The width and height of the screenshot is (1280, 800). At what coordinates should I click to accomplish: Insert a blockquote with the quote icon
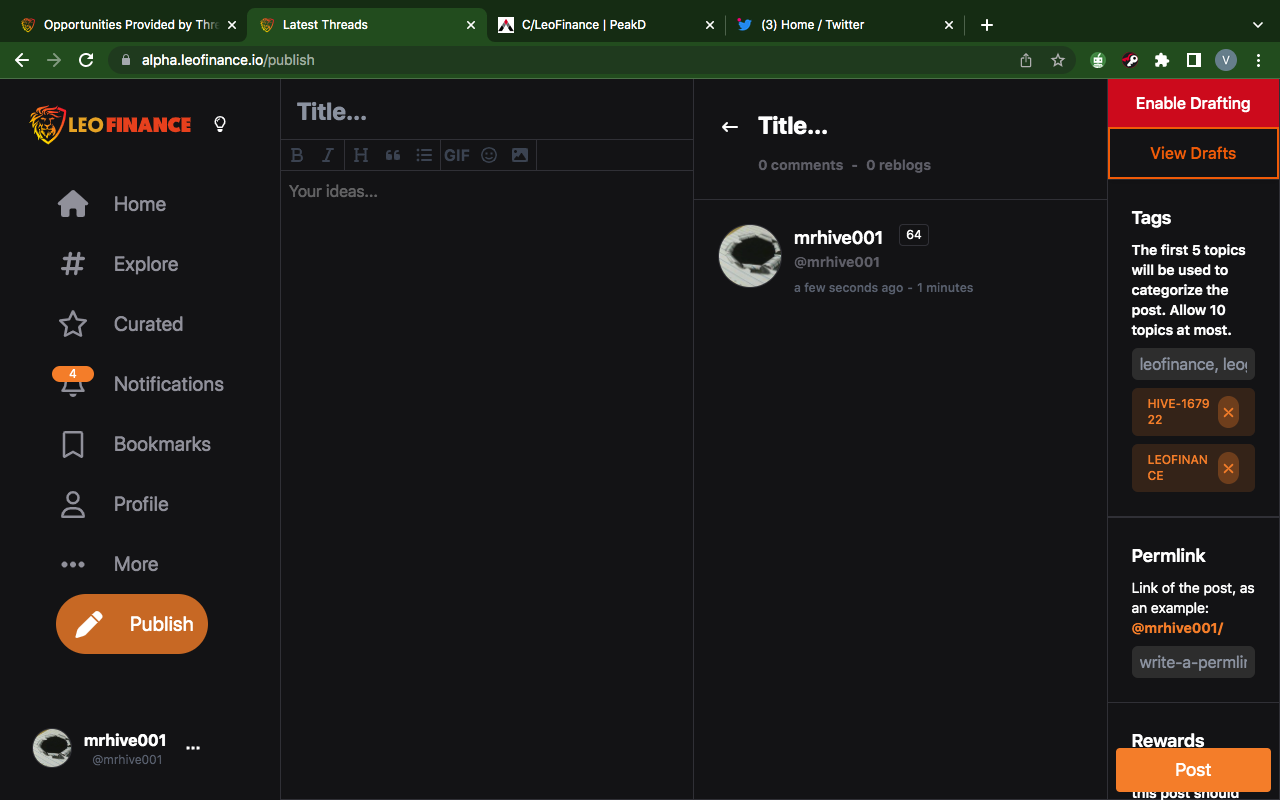coord(393,155)
